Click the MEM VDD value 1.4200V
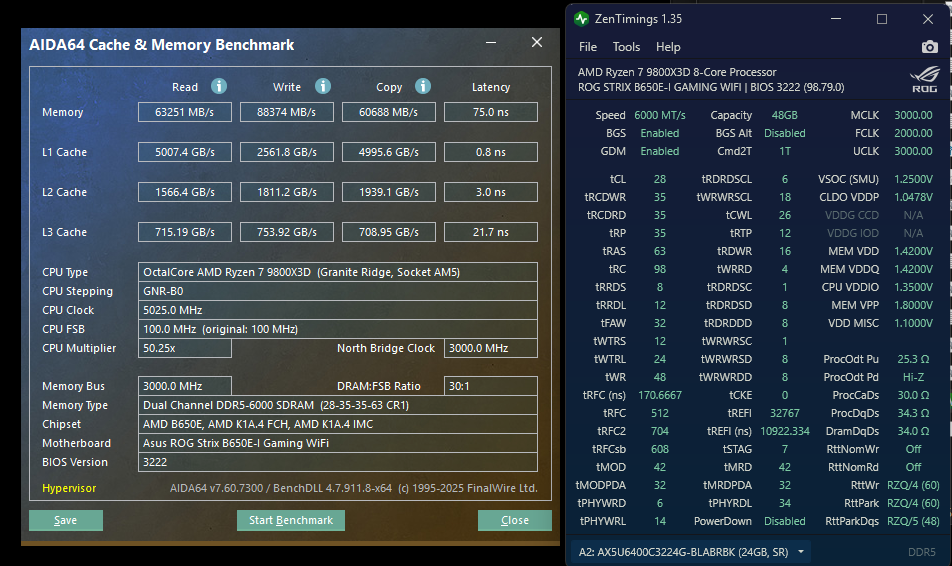Viewport: 952px width, 566px height. click(x=913, y=251)
